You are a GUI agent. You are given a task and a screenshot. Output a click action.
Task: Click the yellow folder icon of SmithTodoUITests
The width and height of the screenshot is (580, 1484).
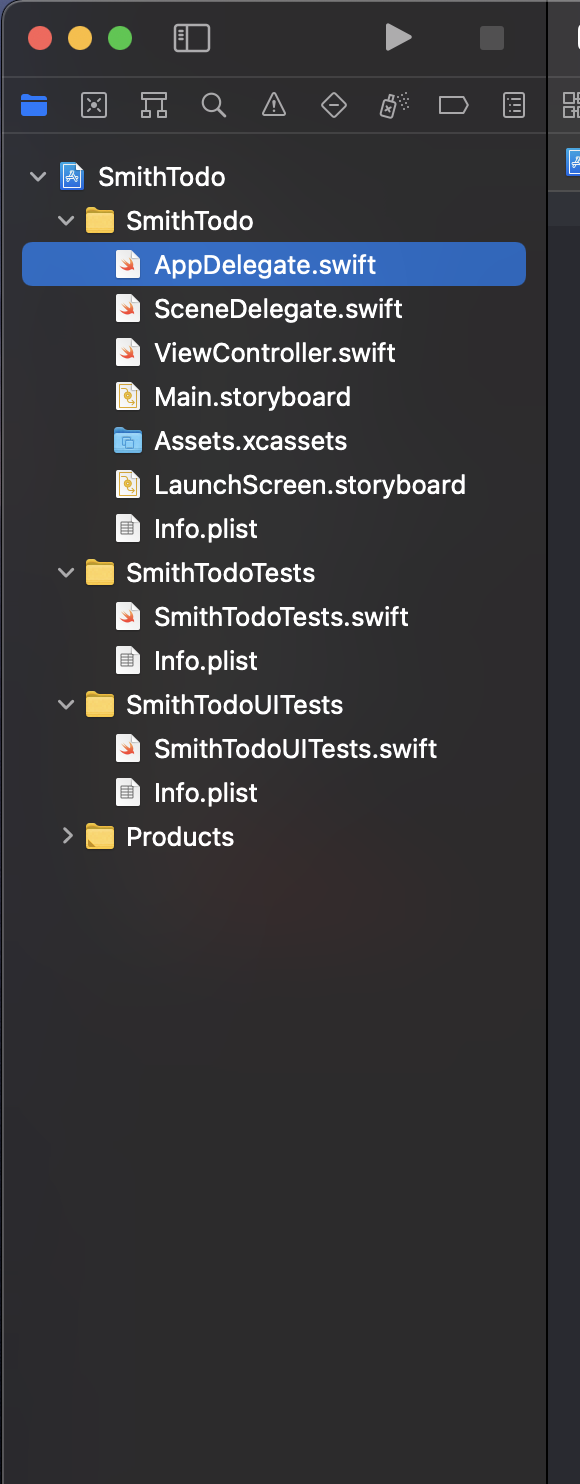pos(100,705)
